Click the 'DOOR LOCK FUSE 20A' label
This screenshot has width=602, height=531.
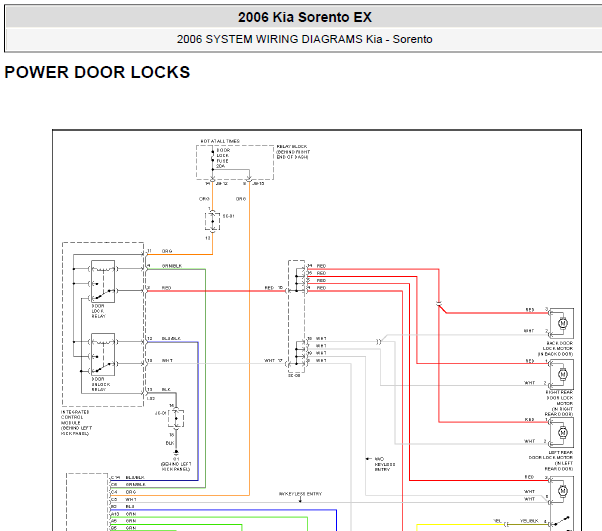223,158
